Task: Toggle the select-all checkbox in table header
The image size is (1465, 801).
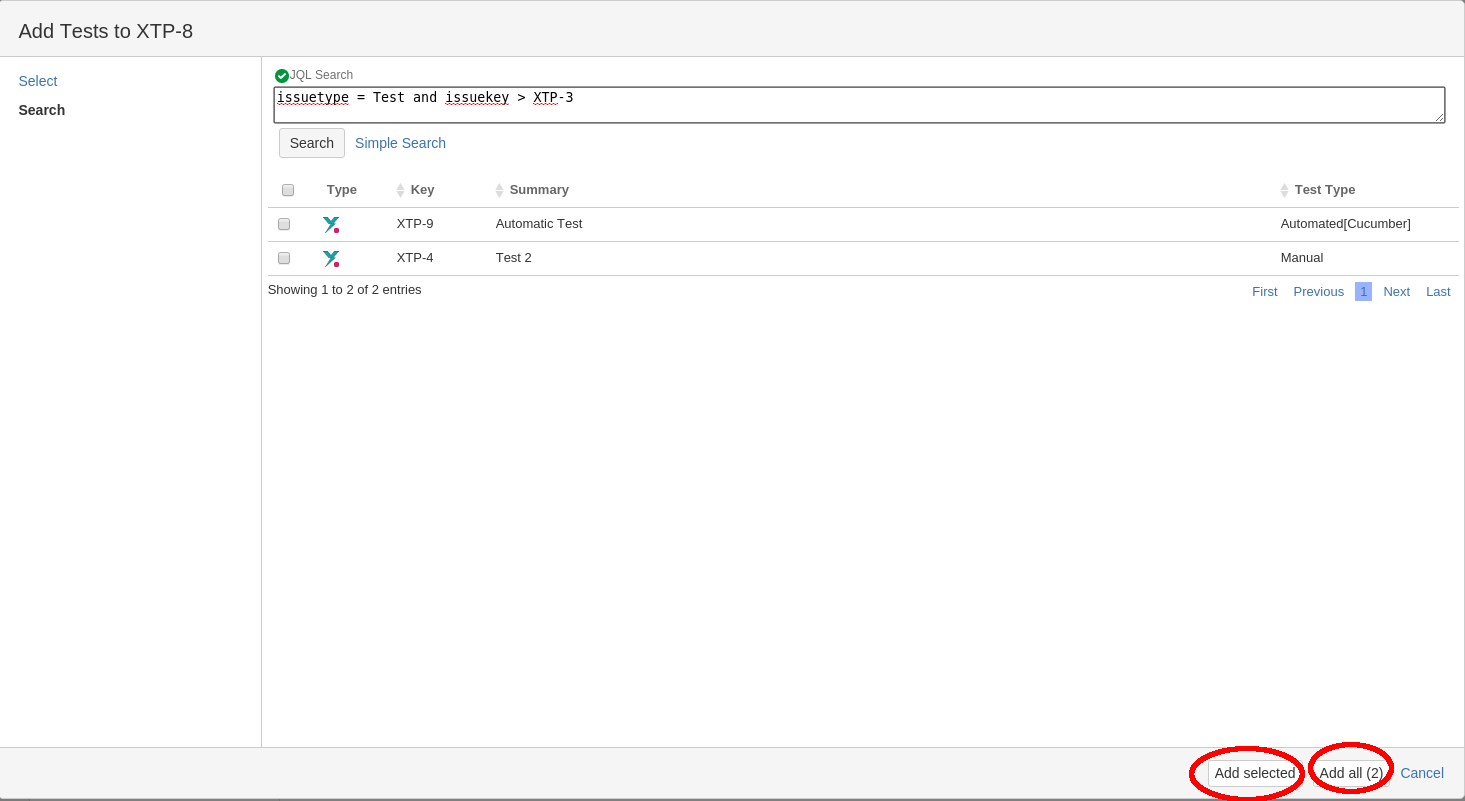Action: tap(288, 190)
